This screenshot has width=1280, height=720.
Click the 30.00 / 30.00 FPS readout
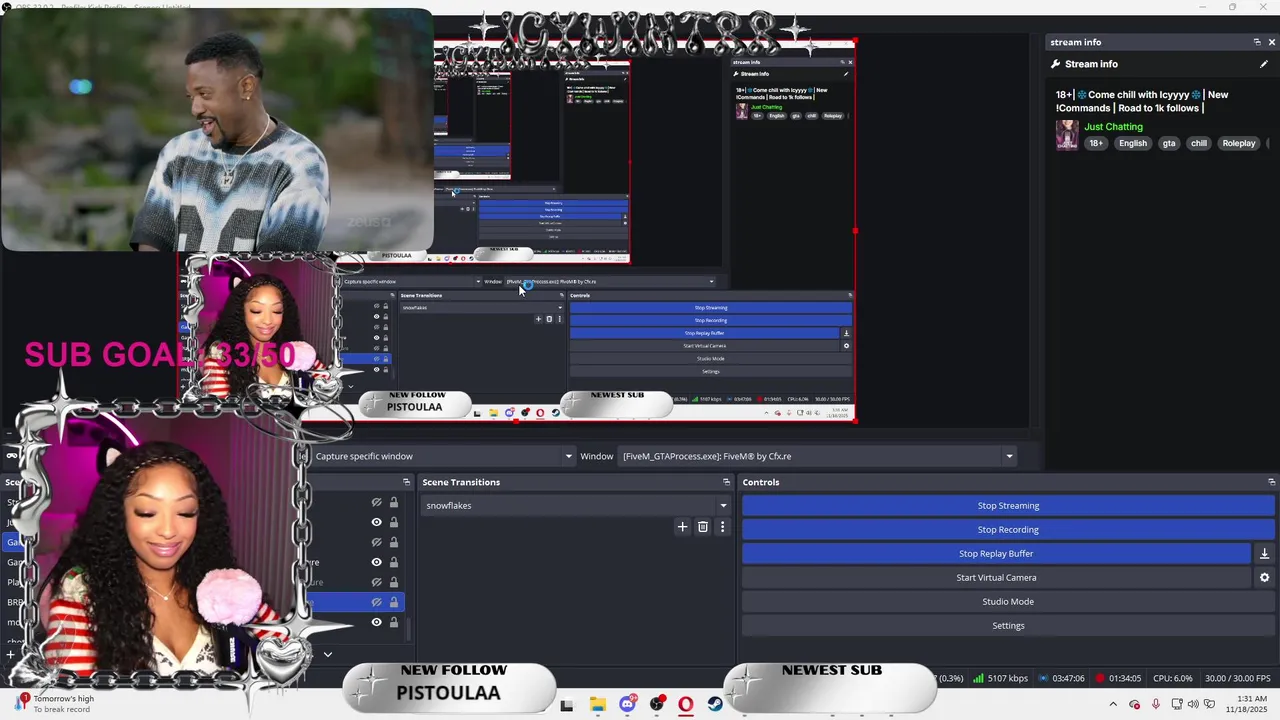[x=1238, y=678]
